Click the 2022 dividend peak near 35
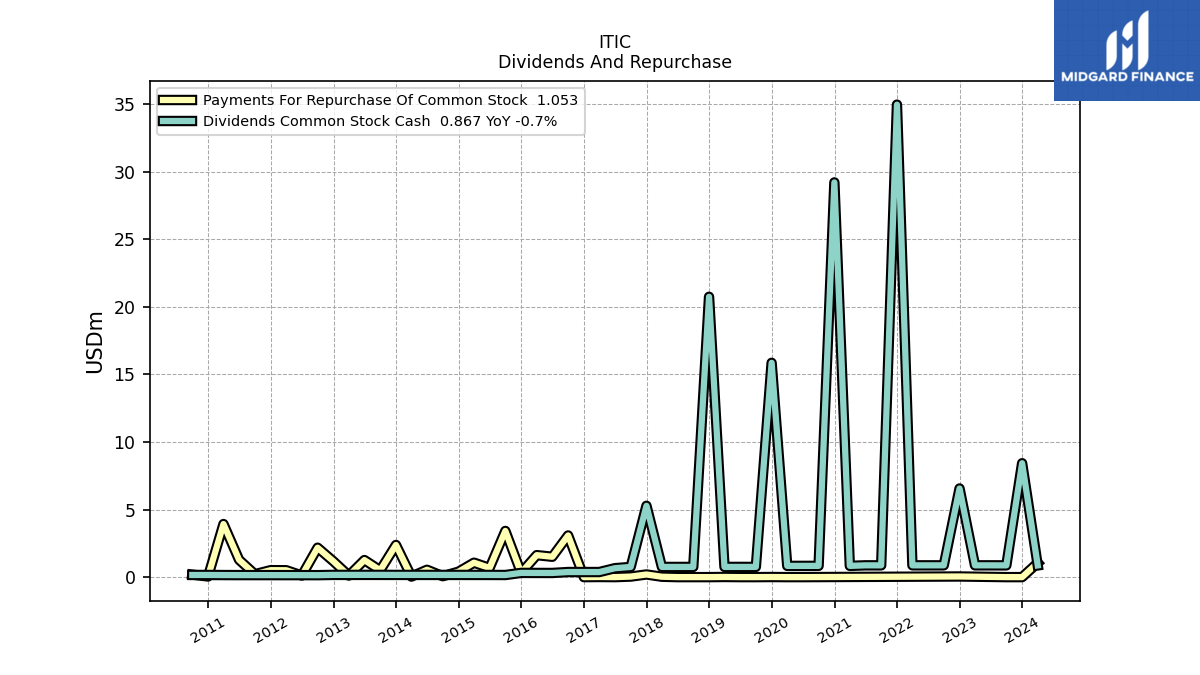Viewport: 1200px width, 675px height. 897,104
